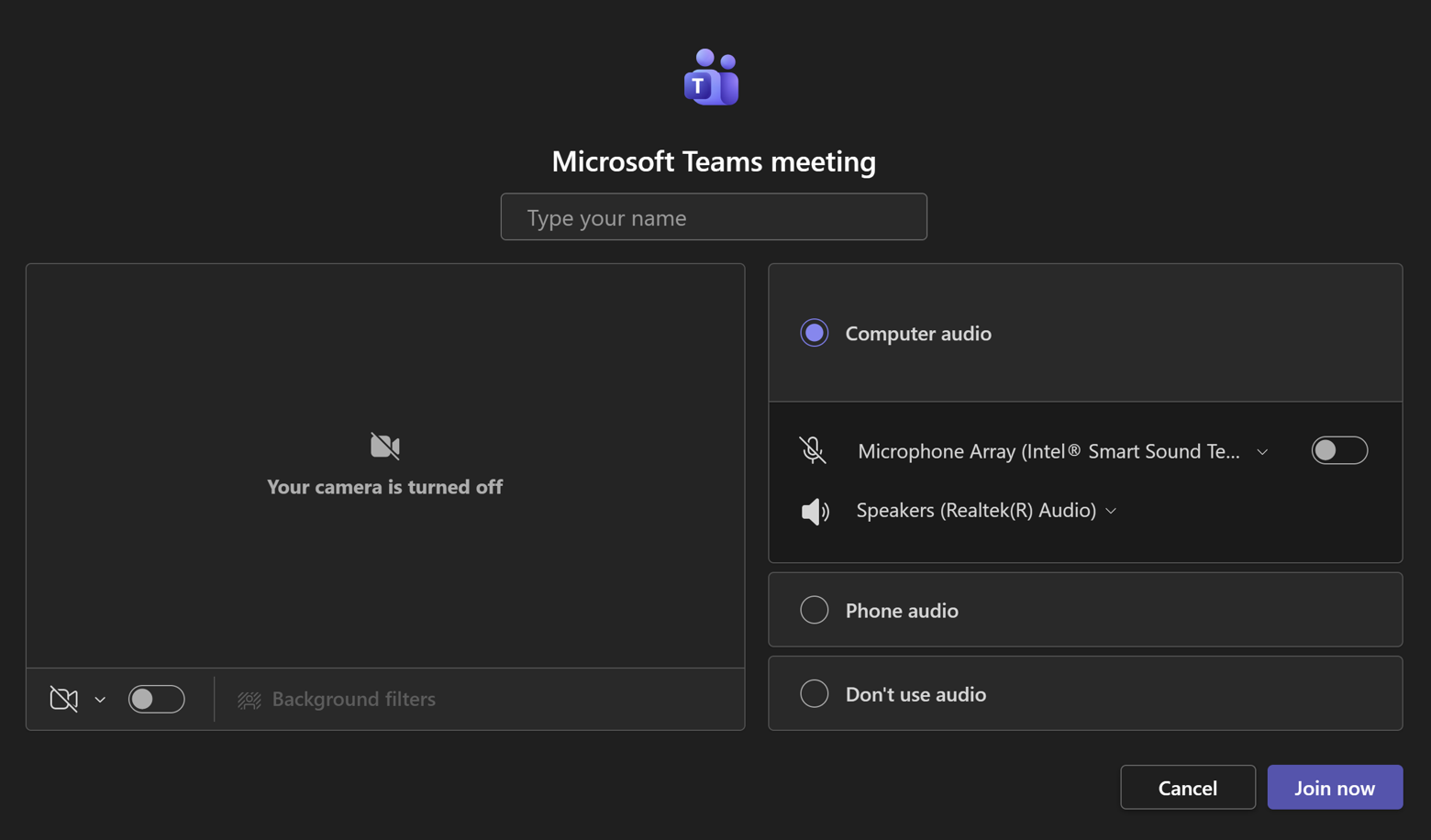The image size is (1431, 840).
Task: Click the Computer audio label
Action: (918, 333)
